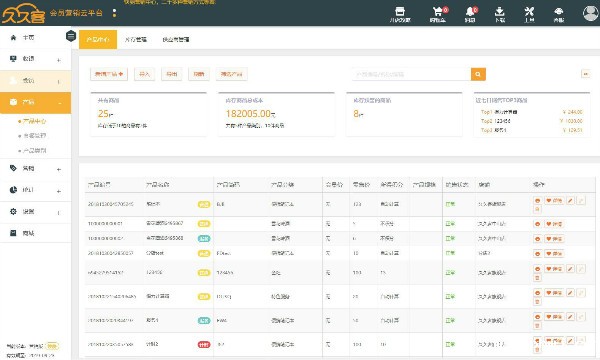Select the highlighted product item with box icon
Image resolution: width=600 pixels, height=360 pixels.
pyautogui.click(x=35, y=102)
